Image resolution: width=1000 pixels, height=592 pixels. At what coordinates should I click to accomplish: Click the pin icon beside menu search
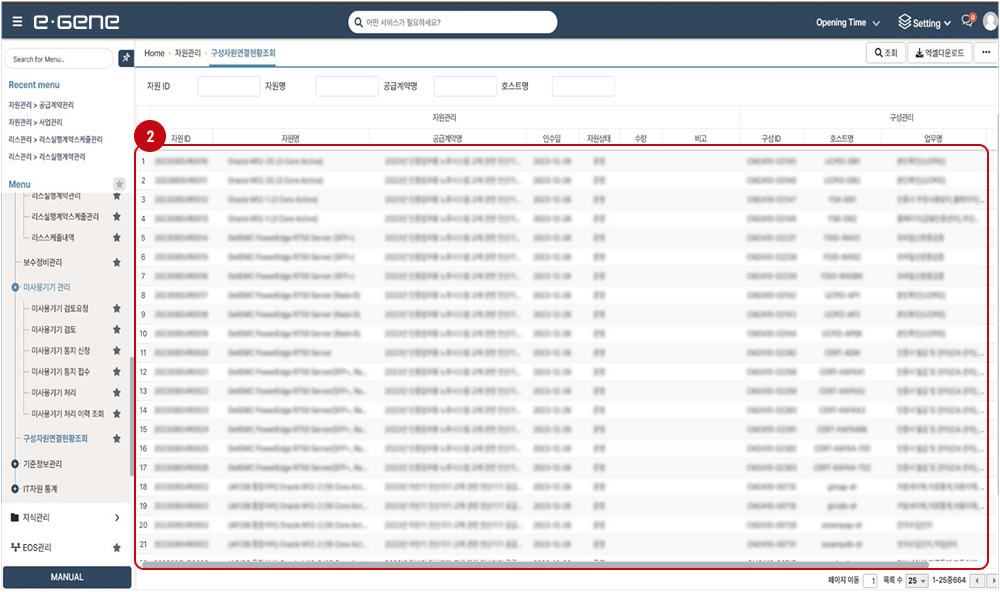pyautogui.click(x=126, y=59)
